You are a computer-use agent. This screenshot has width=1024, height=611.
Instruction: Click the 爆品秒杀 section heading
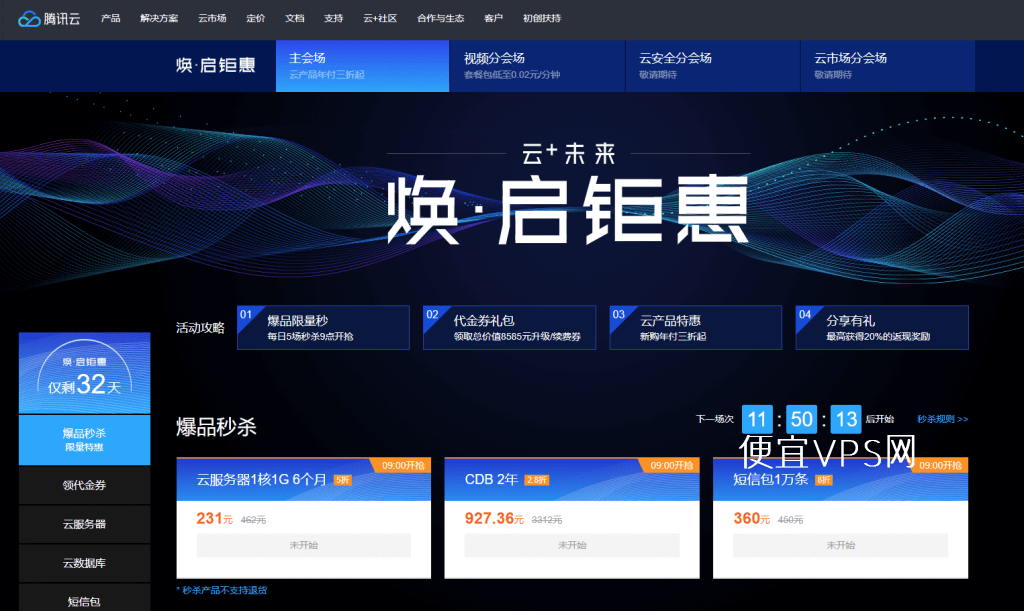tap(216, 427)
